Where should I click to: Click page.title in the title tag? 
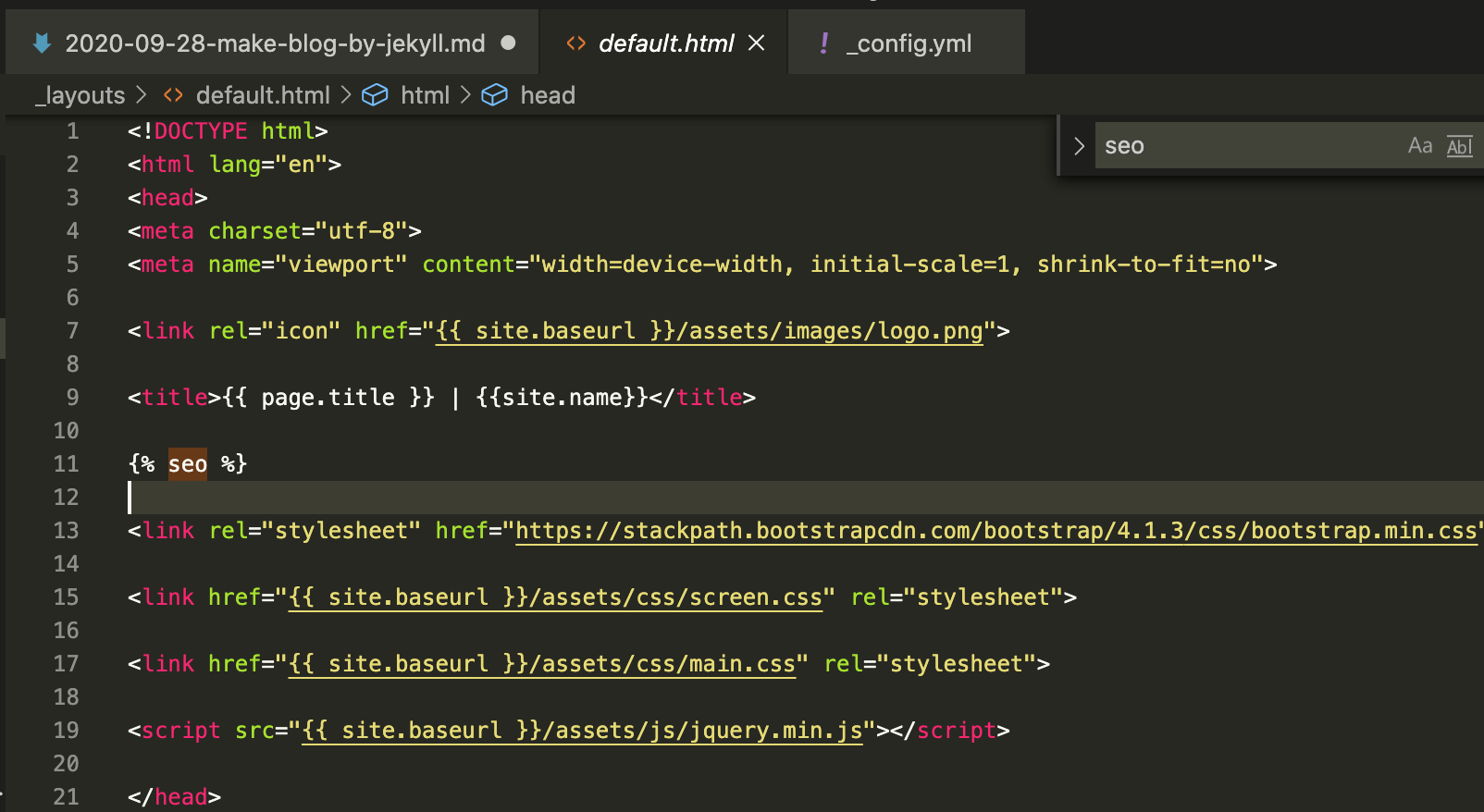[328, 398]
